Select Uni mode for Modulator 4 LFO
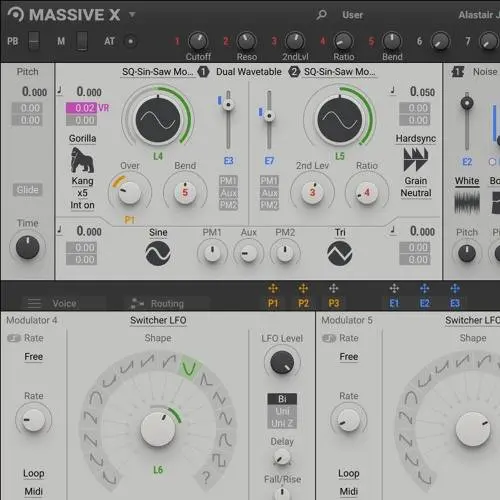The image size is (500, 500). [282, 411]
